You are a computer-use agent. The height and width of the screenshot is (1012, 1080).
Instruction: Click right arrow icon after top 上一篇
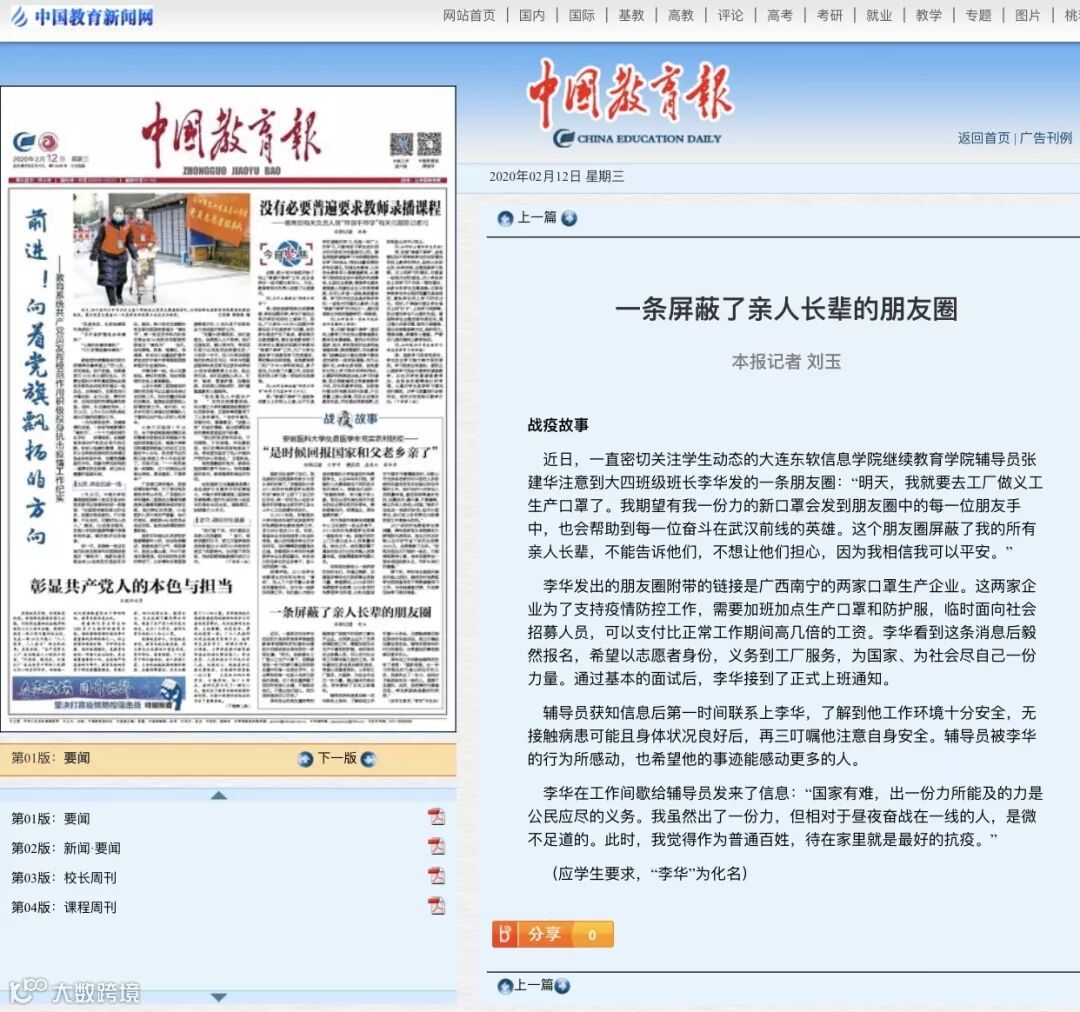[x=569, y=218]
